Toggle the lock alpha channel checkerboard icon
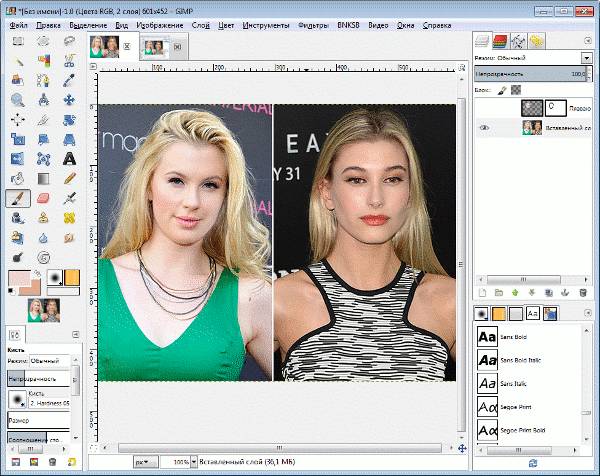Image resolution: width=600 pixels, height=476 pixels. pos(516,90)
